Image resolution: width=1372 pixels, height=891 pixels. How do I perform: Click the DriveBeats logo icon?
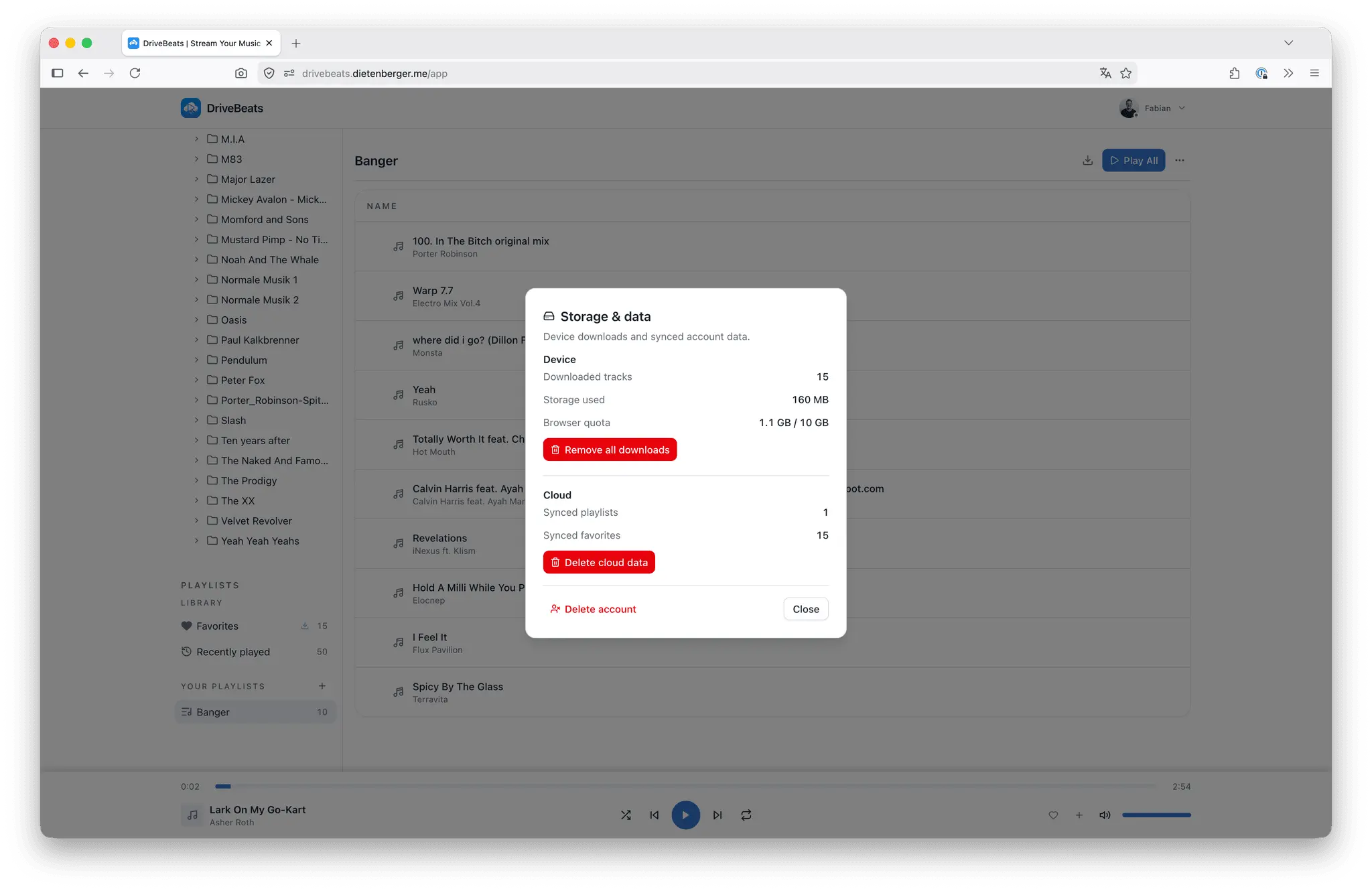pos(191,108)
